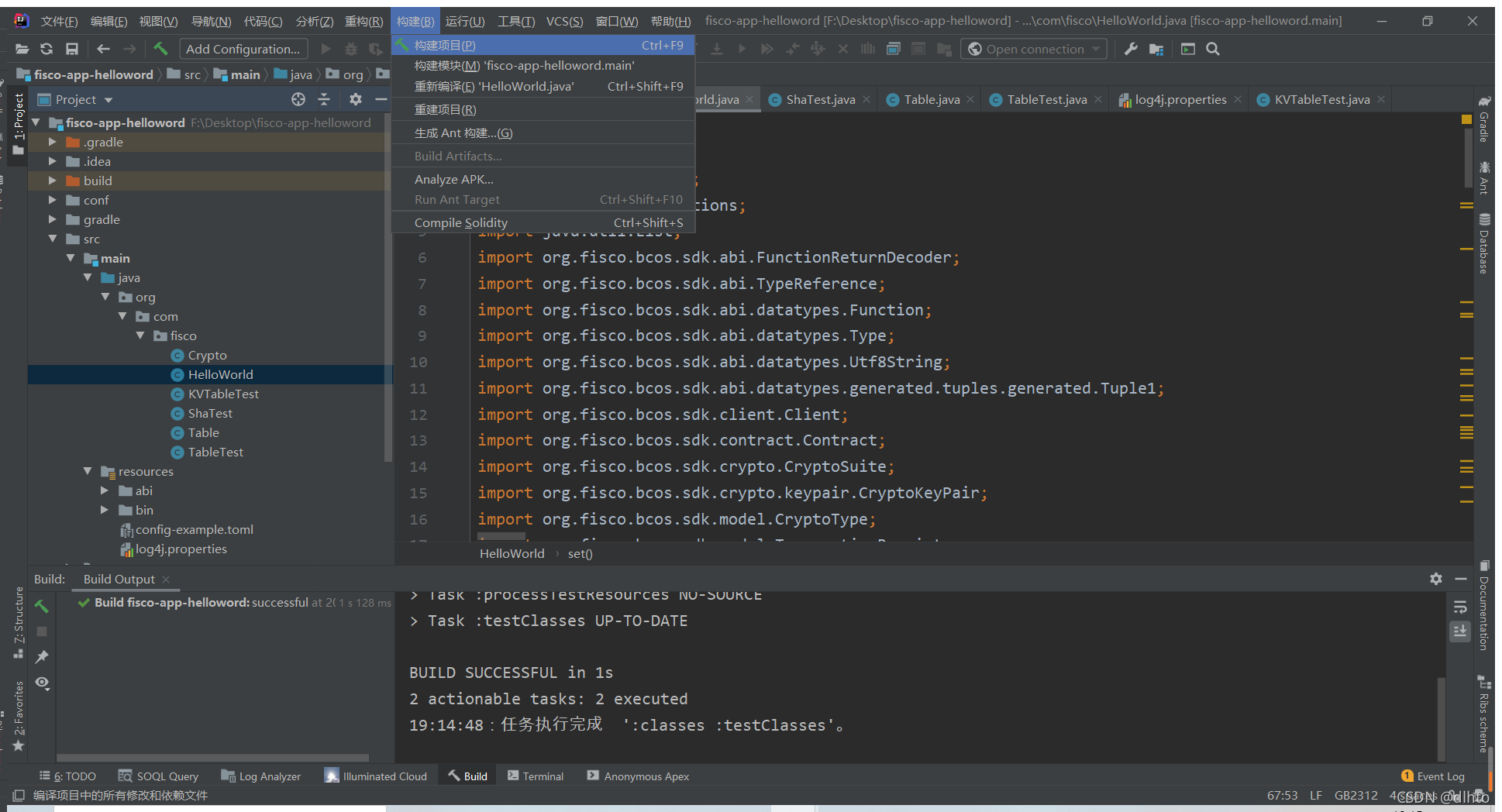Choose 重建项目(R) rebuild menu entry

click(x=543, y=110)
